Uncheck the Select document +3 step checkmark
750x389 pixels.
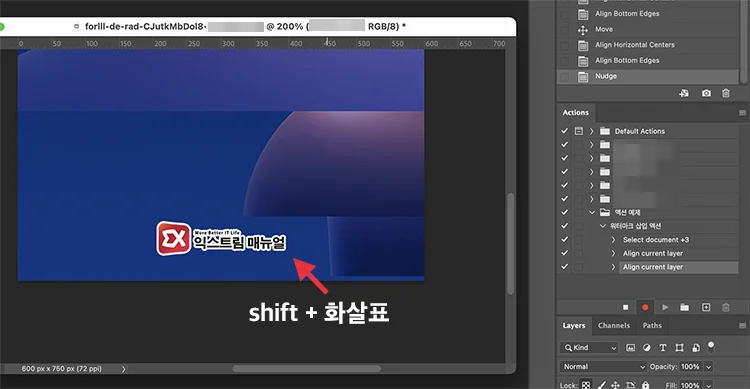(565, 239)
